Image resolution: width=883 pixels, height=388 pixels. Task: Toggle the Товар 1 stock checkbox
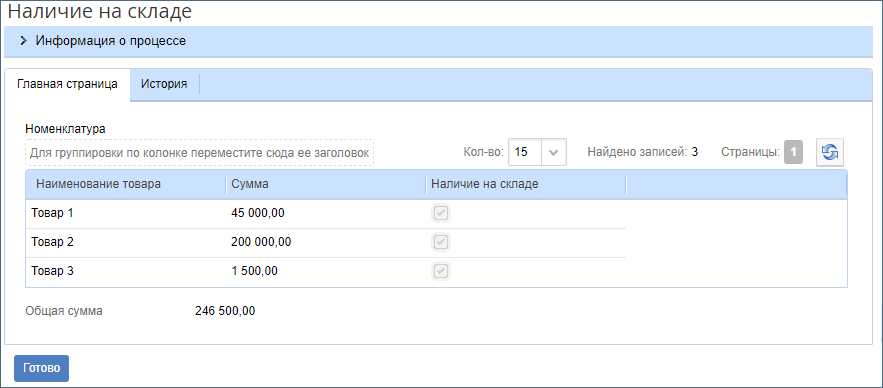(x=441, y=213)
